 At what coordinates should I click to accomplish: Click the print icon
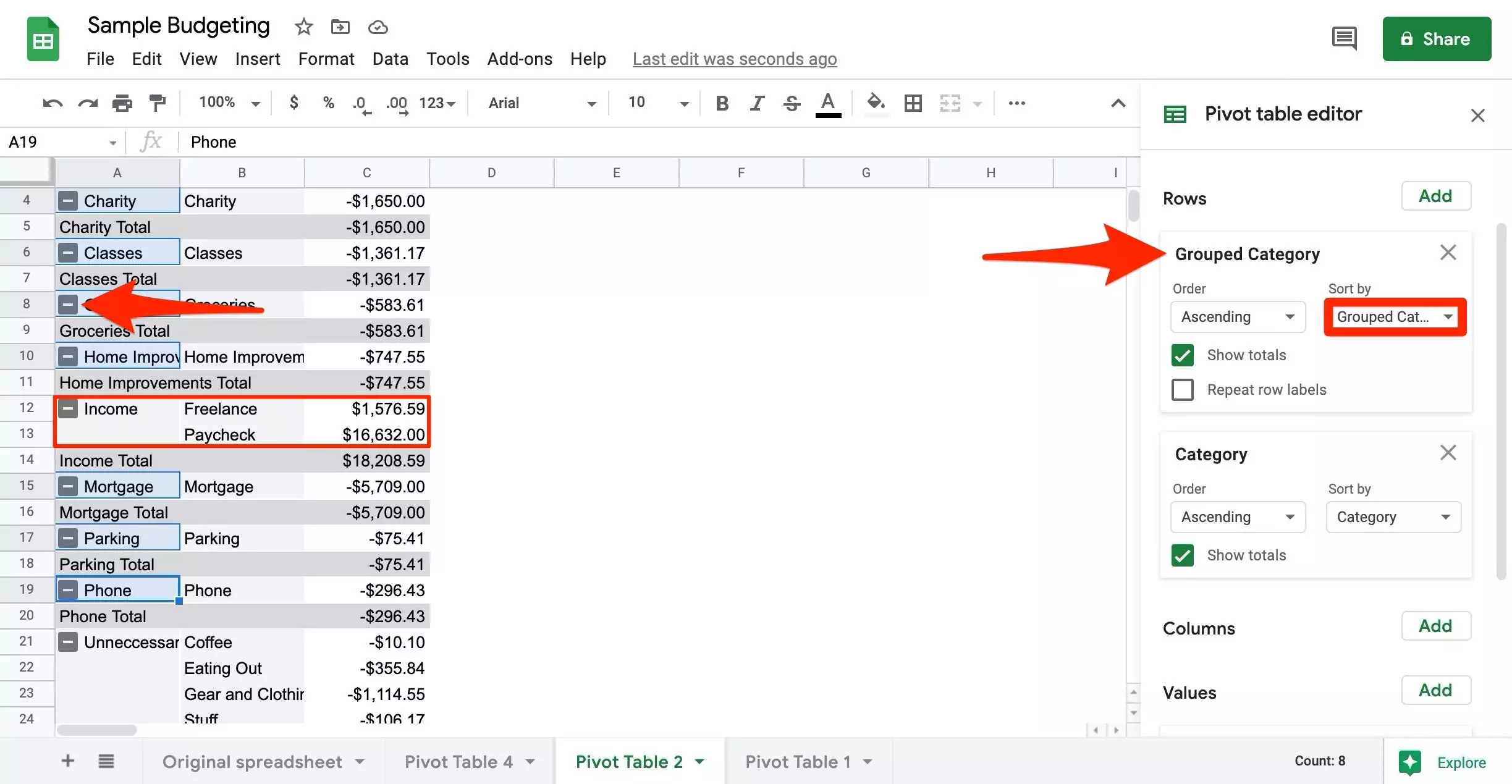(x=122, y=103)
